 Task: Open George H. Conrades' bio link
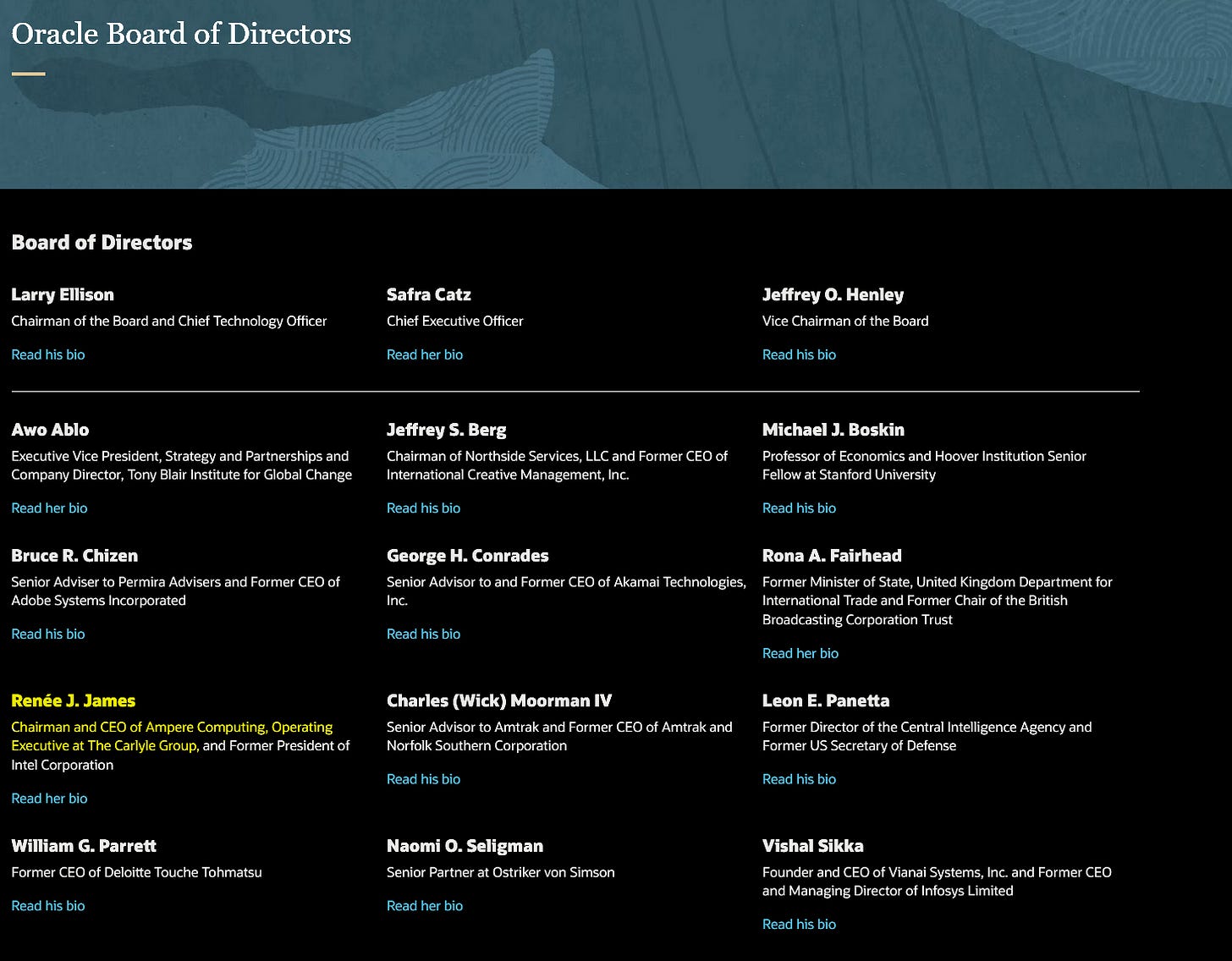tap(423, 634)
